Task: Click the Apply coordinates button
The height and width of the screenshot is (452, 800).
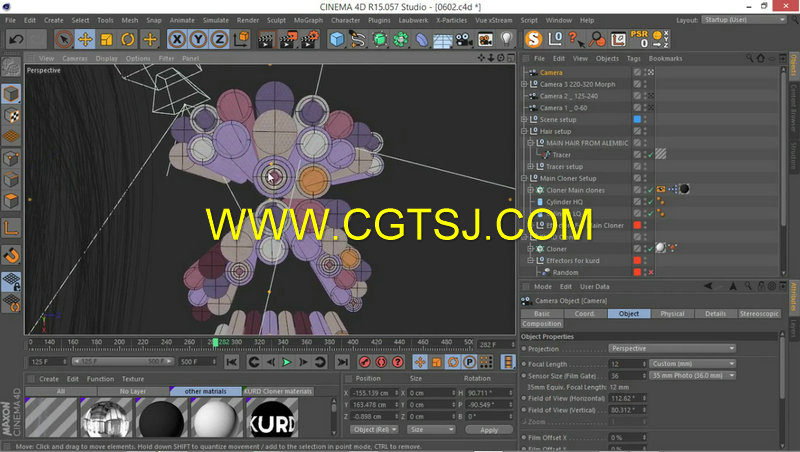Action: tap(489, 430)
